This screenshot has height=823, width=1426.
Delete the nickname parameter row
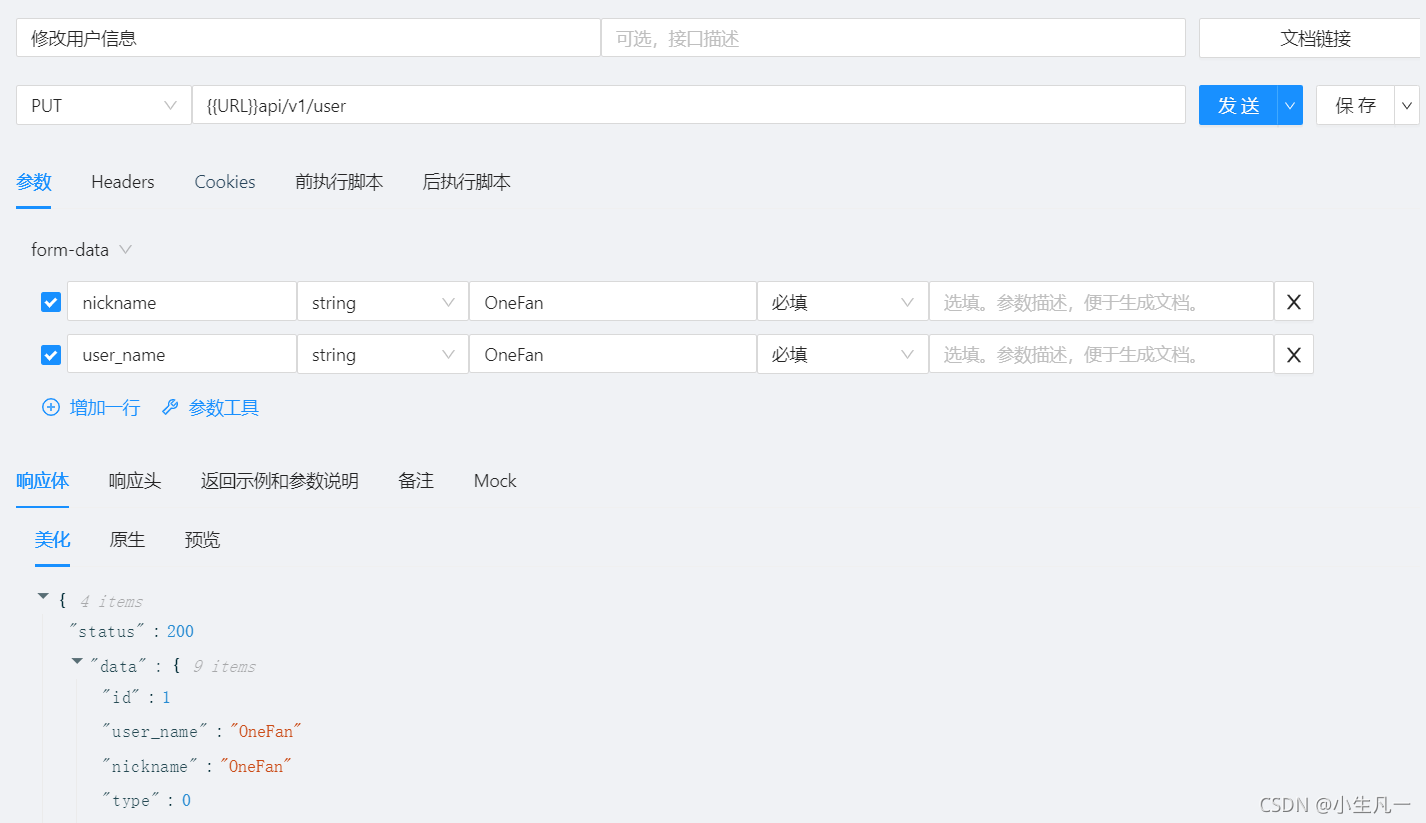(x=1293, y=301)
